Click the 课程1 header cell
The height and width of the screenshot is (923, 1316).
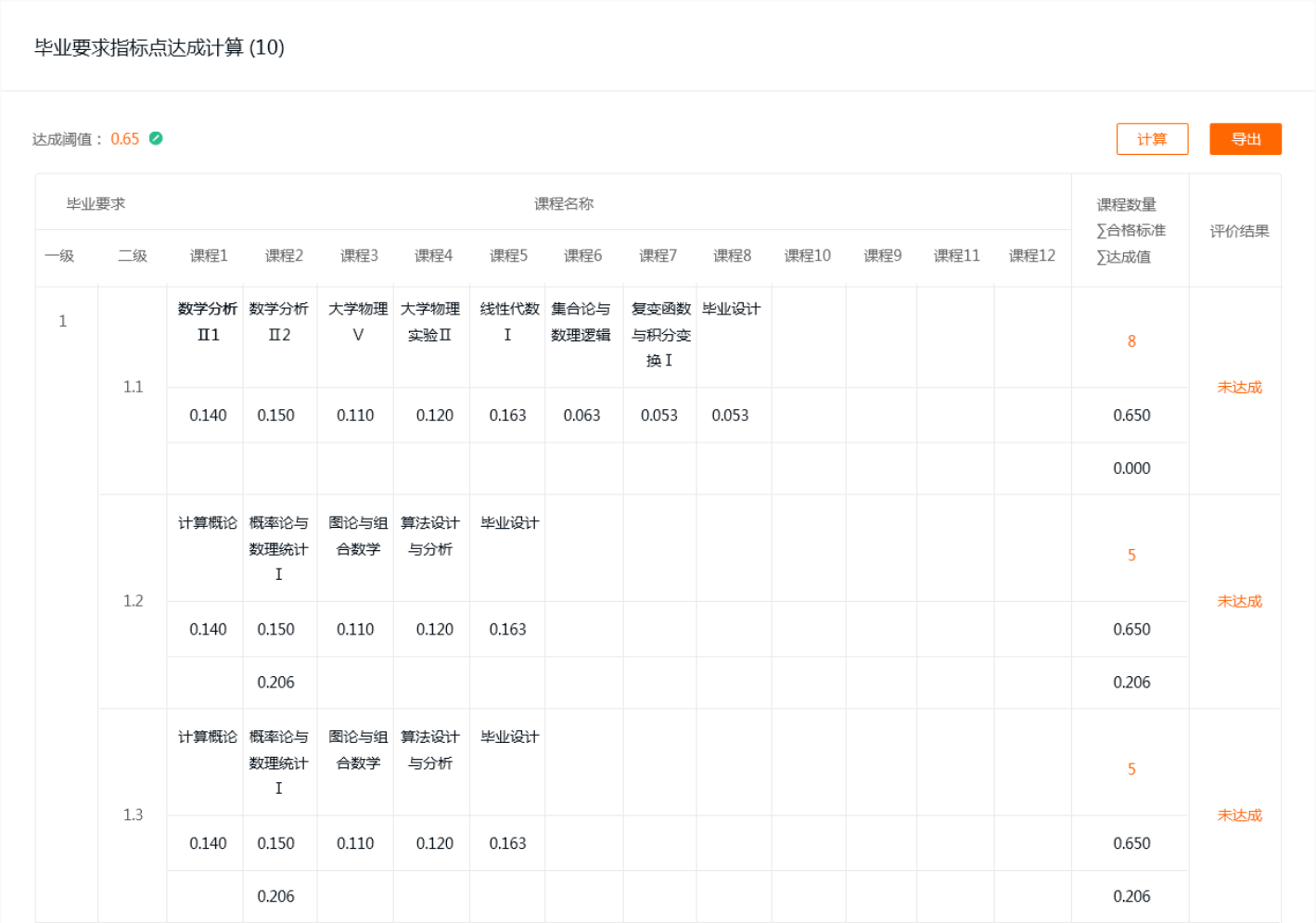click(x=209, y=255)
